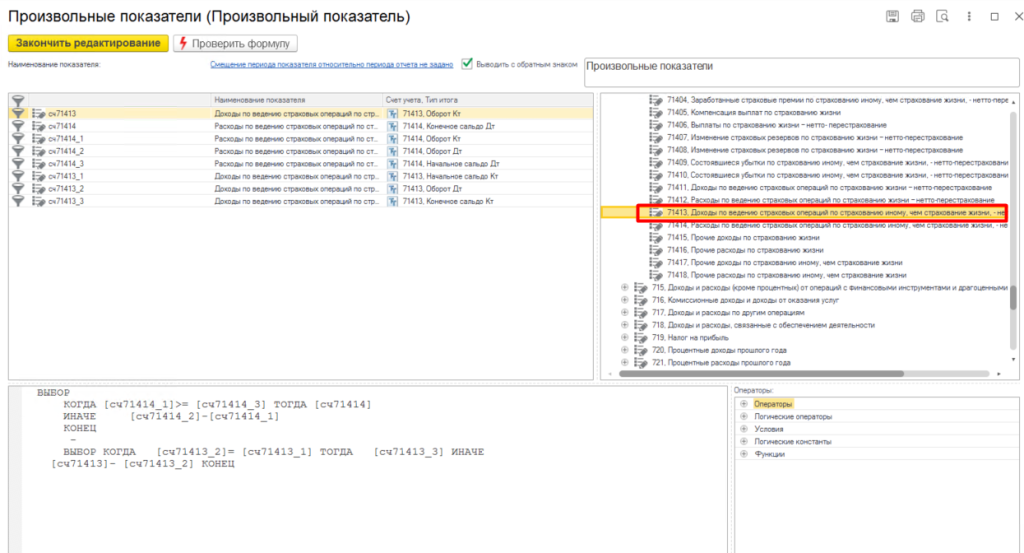The image size is (1024, 553).
Task: Expand 719 Налог на прибыль node
Action: point(625,338)
